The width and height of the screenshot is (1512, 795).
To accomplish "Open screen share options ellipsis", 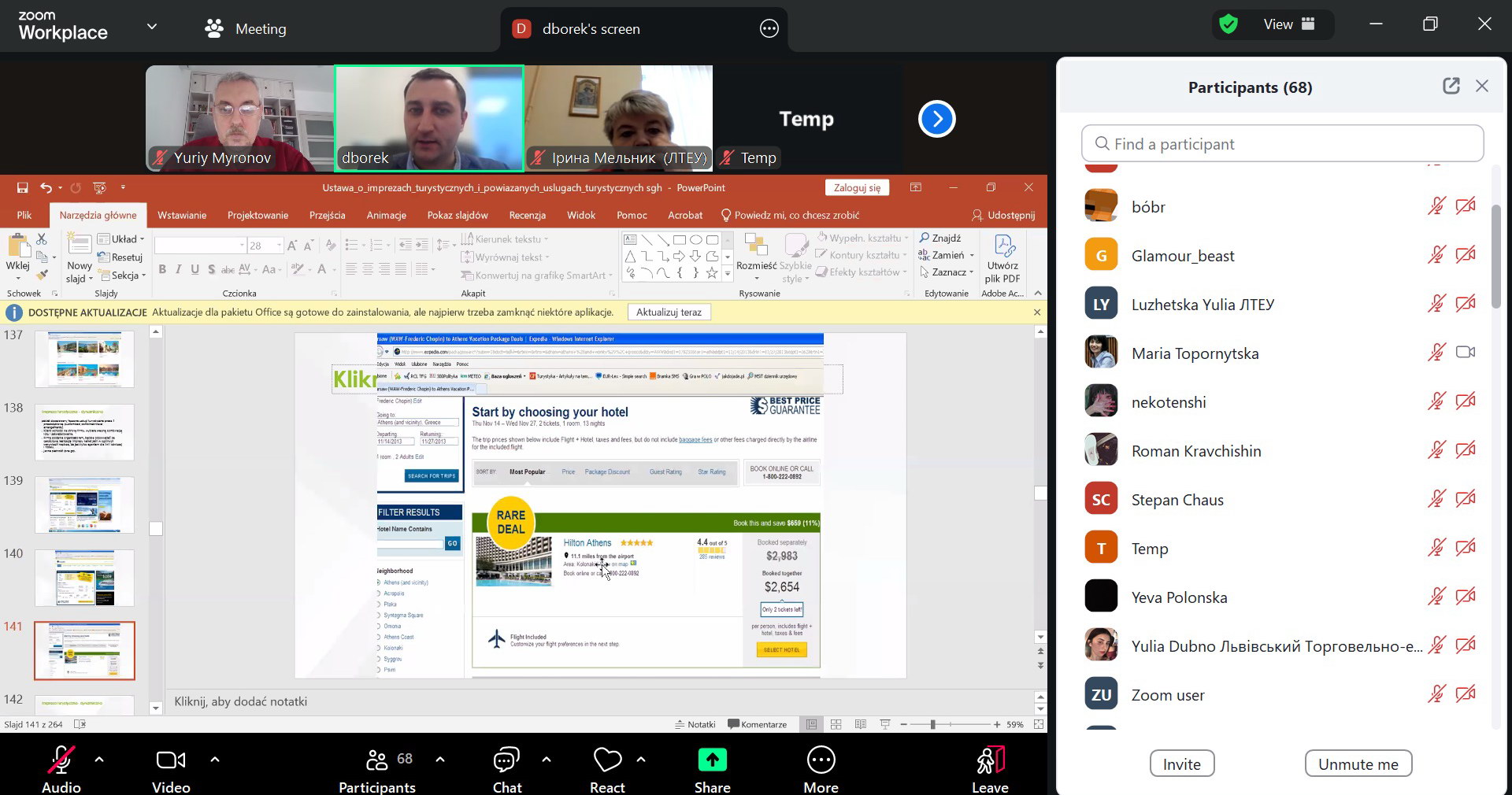I will click(769, 29).
